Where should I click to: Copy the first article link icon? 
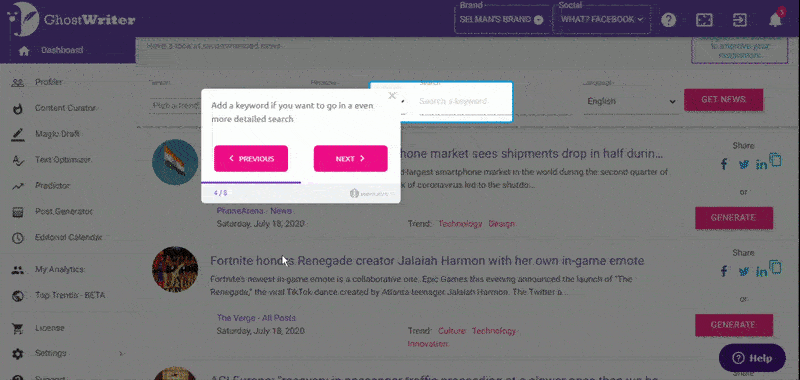(x=776, y=160)
